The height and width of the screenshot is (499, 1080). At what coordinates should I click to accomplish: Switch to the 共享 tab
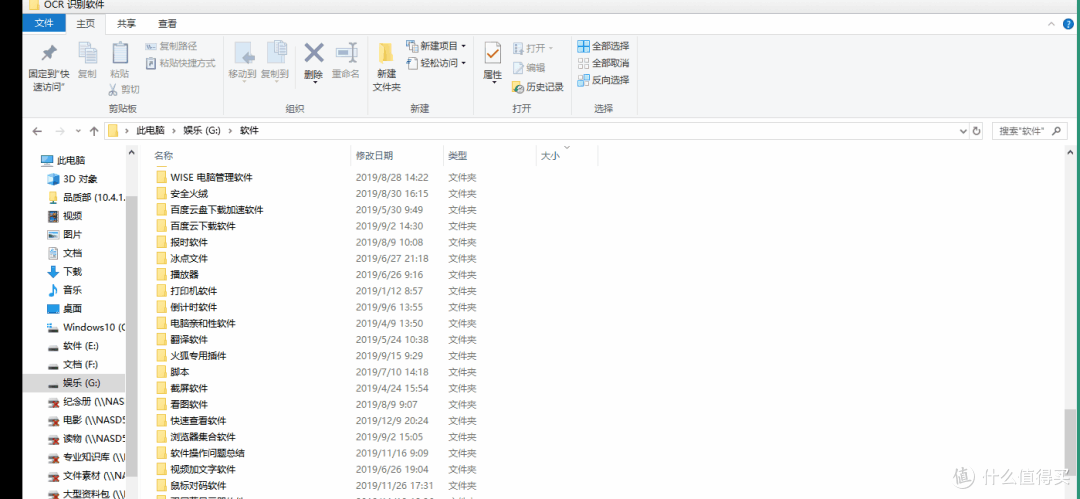[x=126, y=23]
